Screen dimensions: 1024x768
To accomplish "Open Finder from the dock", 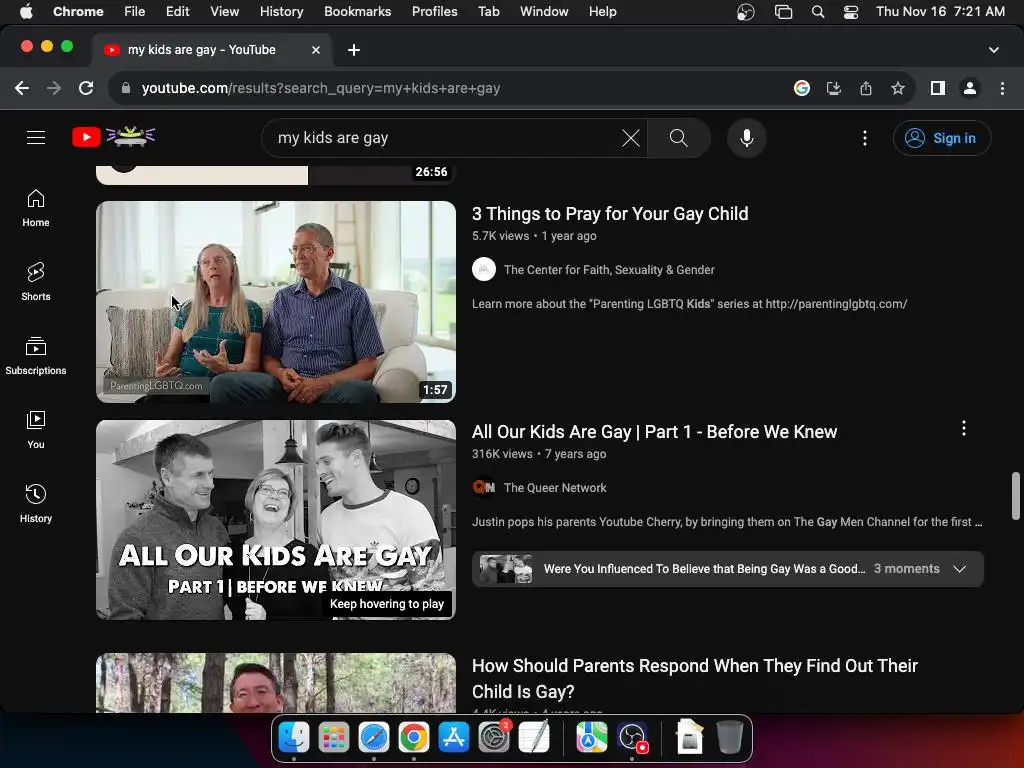I will coord(294,738).
